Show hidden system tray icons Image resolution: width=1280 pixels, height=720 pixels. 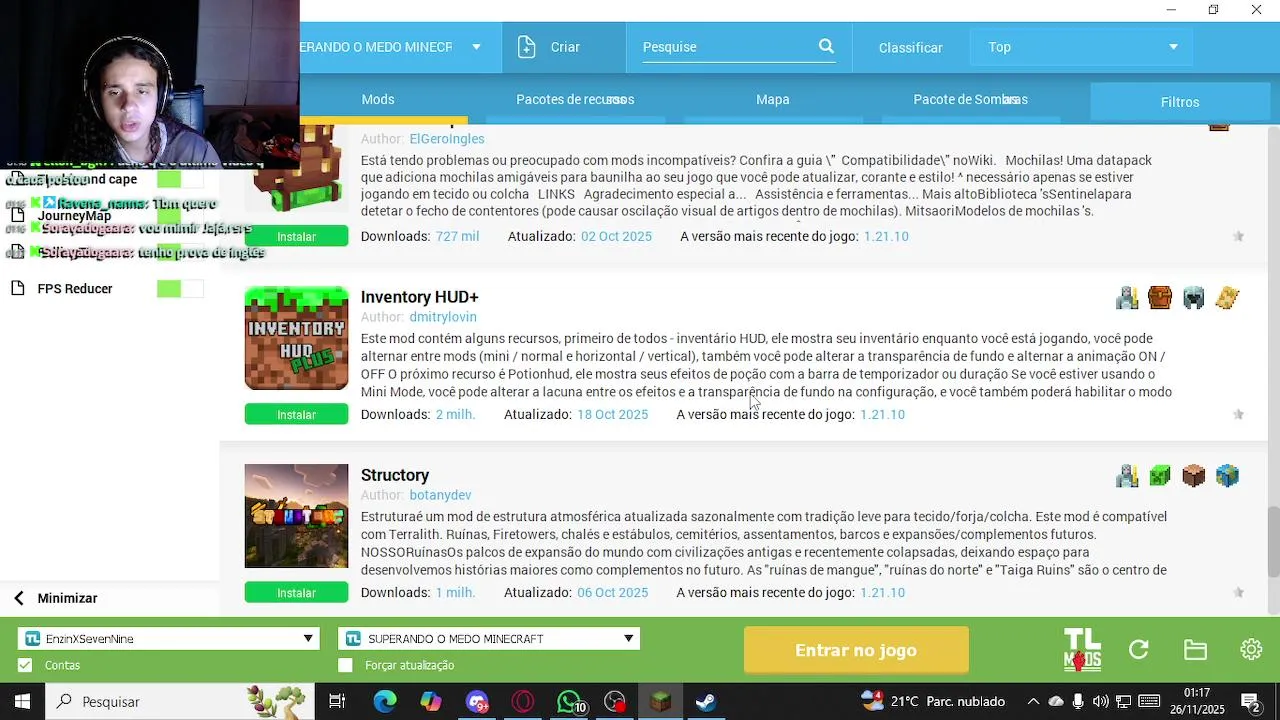(1033, 702)
